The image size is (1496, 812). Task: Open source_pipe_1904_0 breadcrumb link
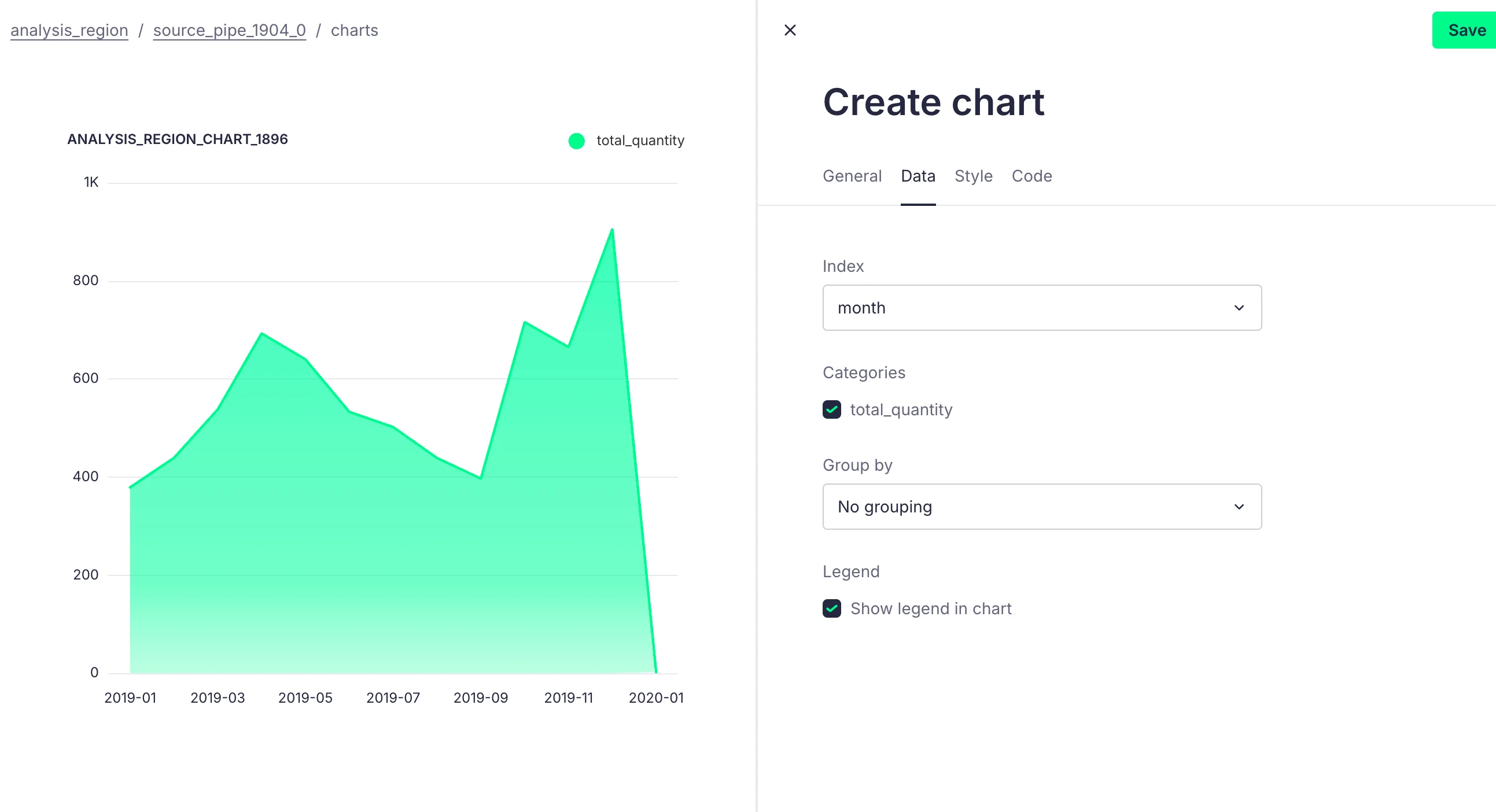230,30
